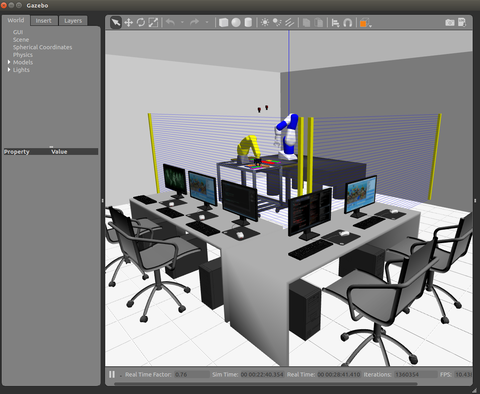Insert a box shape
Image resolution: width=480 pixels, height=394 pixels.
pos(223,22)
